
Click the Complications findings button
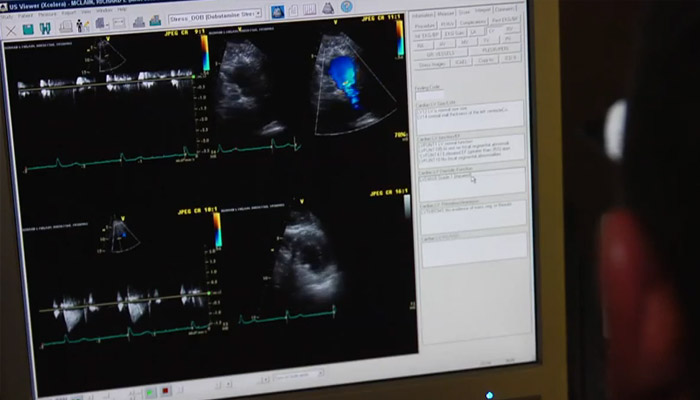tap(472, 22)
